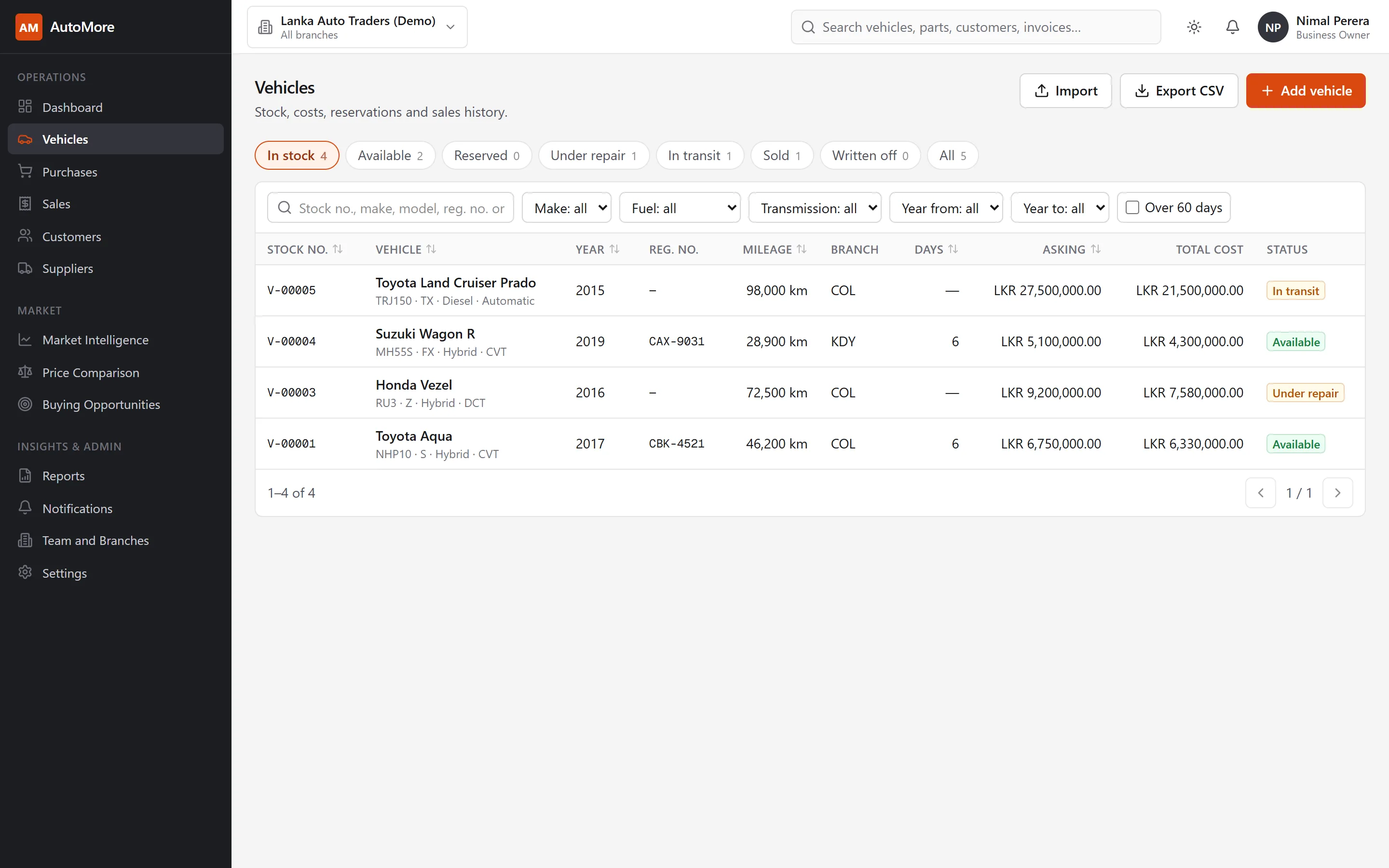Screen dimensions: 1389x868
Task: Toggle the light/dark theme sun icon
Action: [1194, 27]
